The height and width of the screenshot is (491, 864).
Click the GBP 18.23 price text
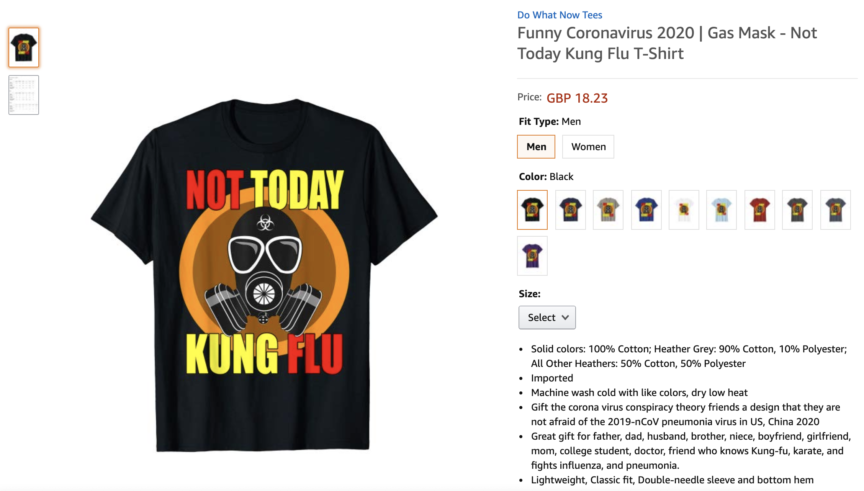tap(577, 98)
